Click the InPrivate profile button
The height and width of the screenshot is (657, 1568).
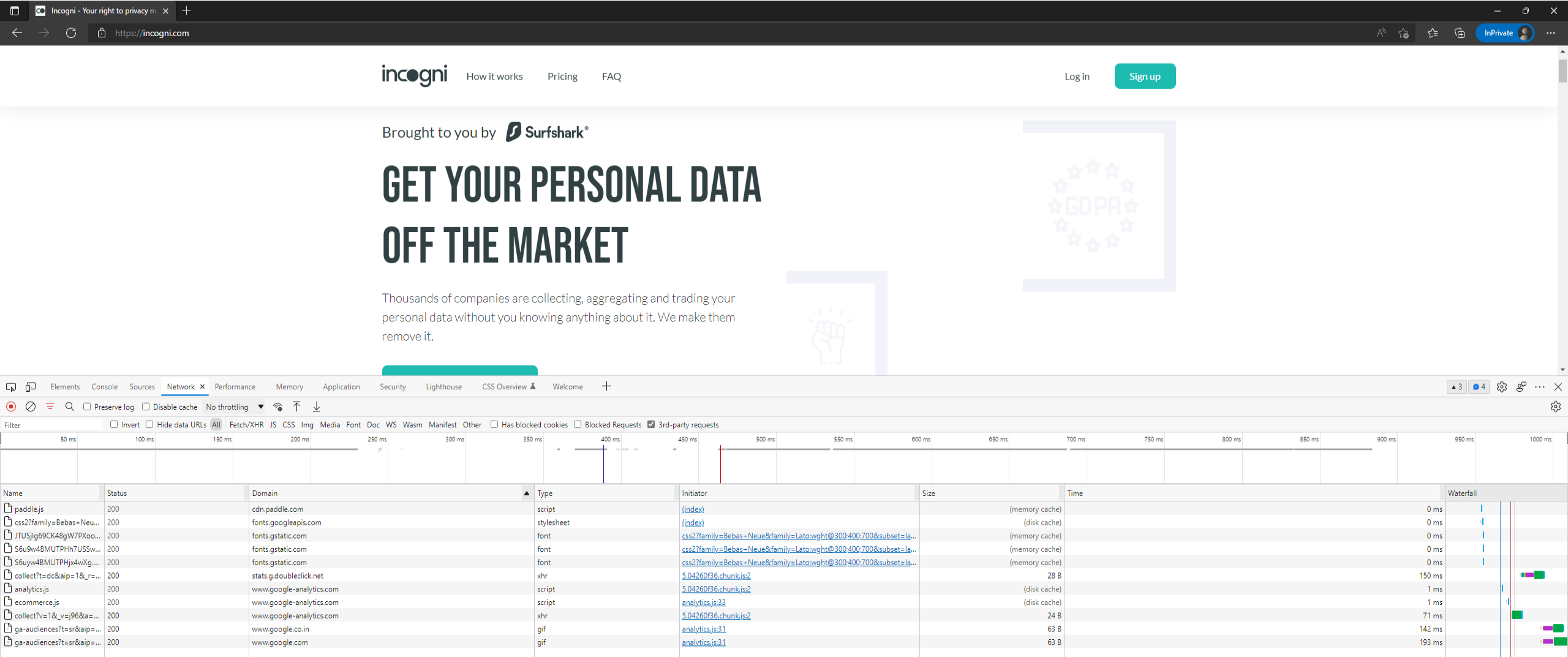(x=1505, y=33)
